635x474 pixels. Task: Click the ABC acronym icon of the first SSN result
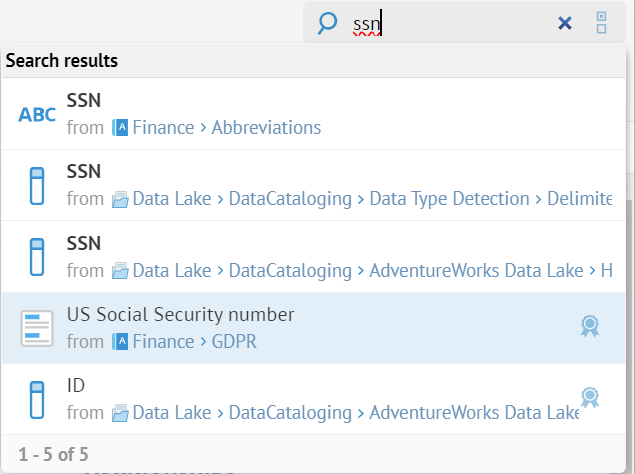(37, 114)
